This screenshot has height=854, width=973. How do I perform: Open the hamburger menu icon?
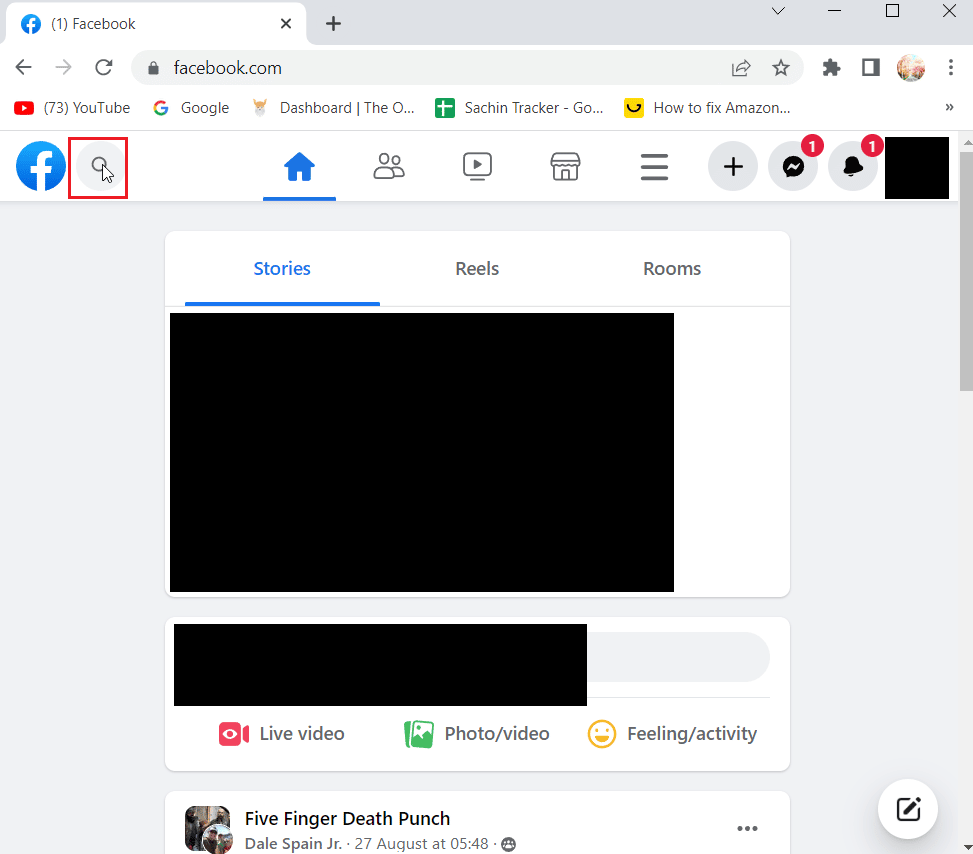tap(654, 167)
